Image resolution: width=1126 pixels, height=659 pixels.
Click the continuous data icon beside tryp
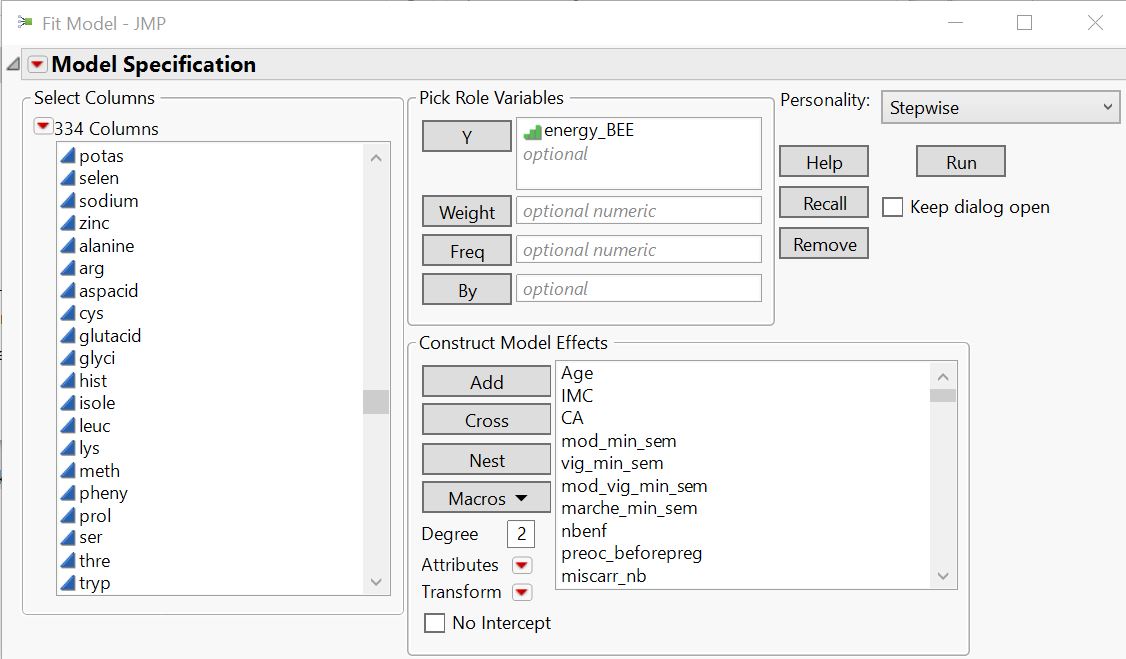tap(69, 582)
